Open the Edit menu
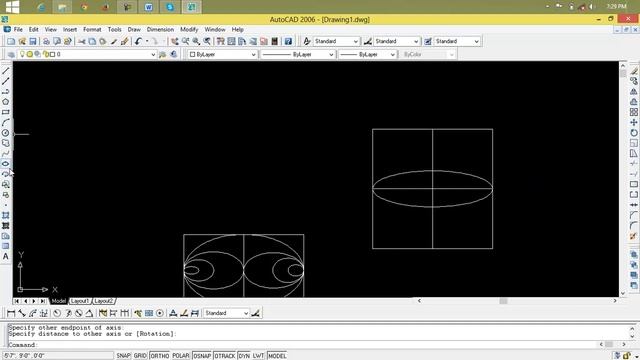 [33, 29]
